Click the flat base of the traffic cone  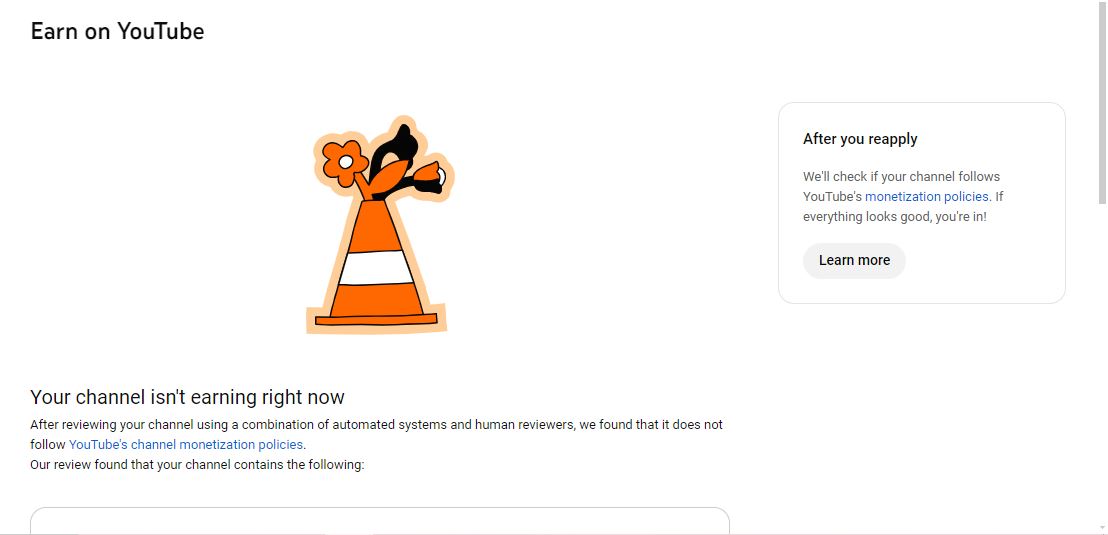(x=376, y=319)
